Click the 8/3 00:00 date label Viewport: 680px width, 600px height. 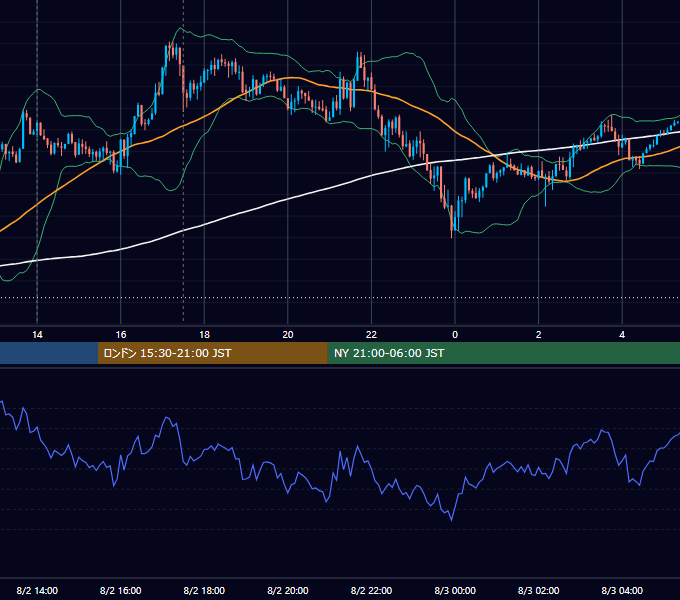pyautogui.click(x=455, y=590)
